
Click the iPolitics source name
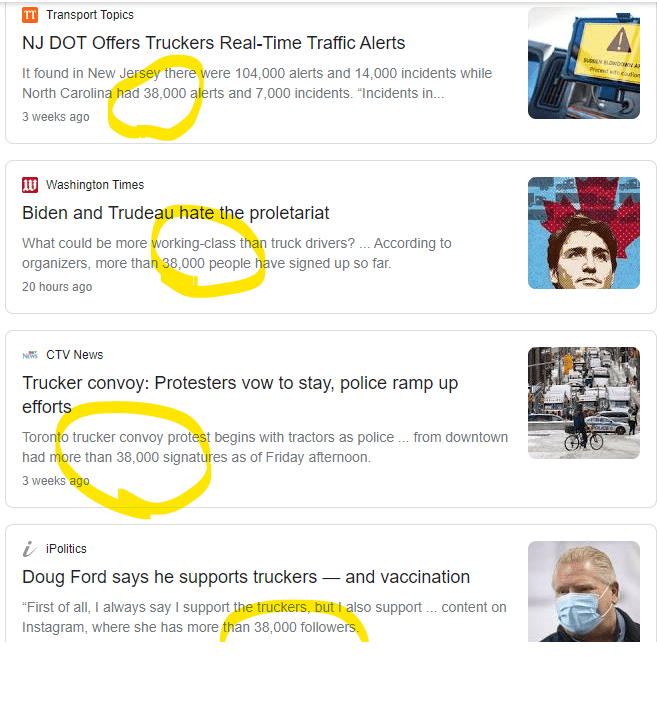pyautogui.click(x=66, y=549)
